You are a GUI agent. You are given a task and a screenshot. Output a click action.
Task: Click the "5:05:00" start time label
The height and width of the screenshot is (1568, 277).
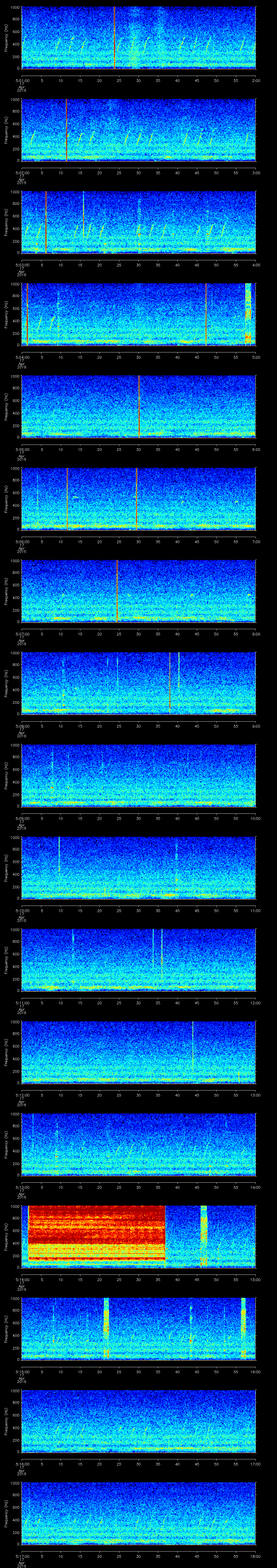(x=22, y=450)
